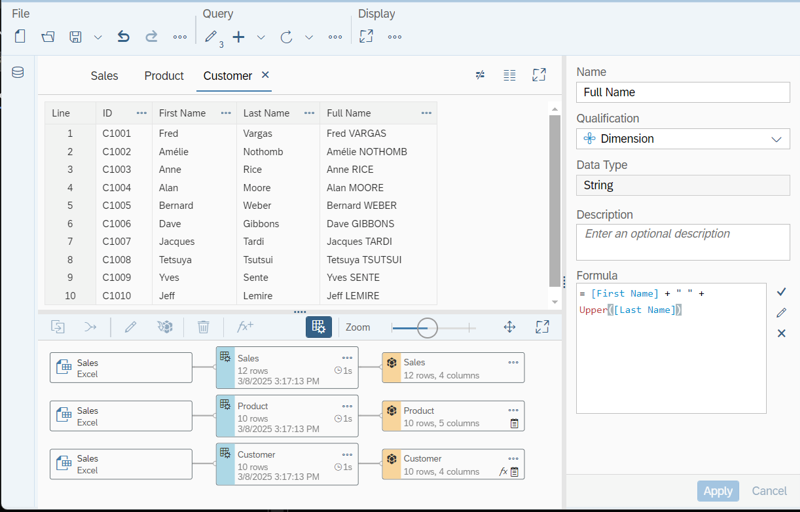Screen dimensions: 800x512
Task: Click the Zoom slider handle
Action: coord(427,327)
